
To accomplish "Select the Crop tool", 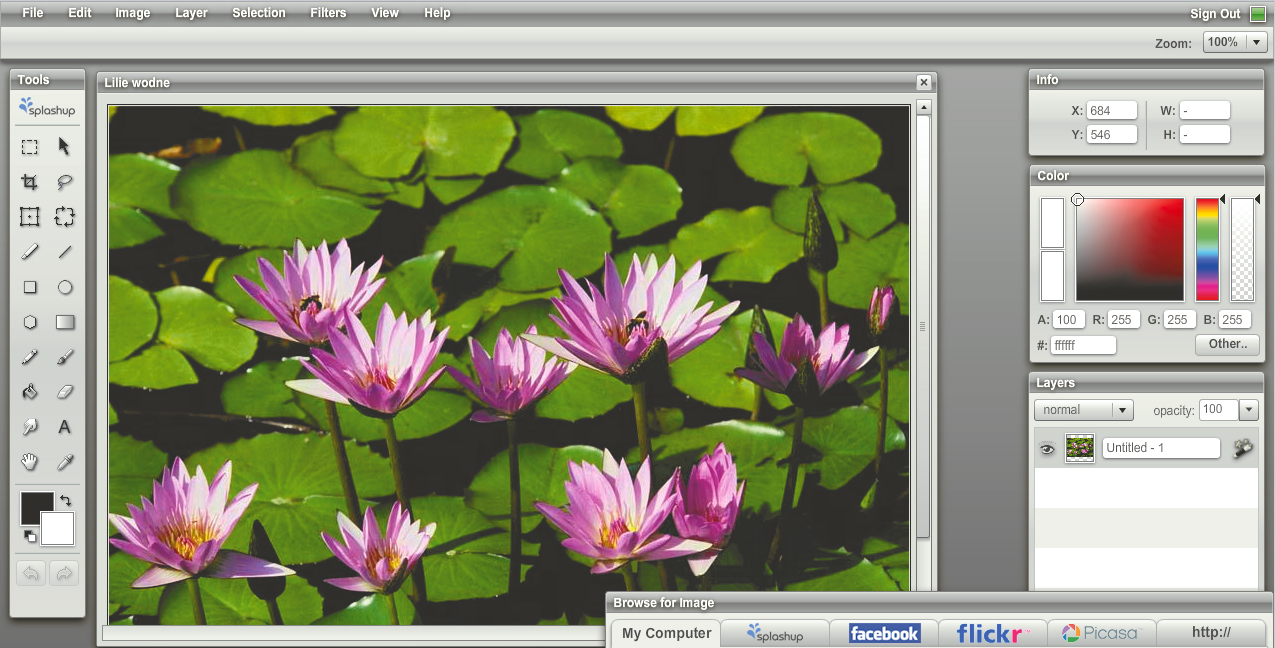I will pyautogui.click(x=30, y=182).
